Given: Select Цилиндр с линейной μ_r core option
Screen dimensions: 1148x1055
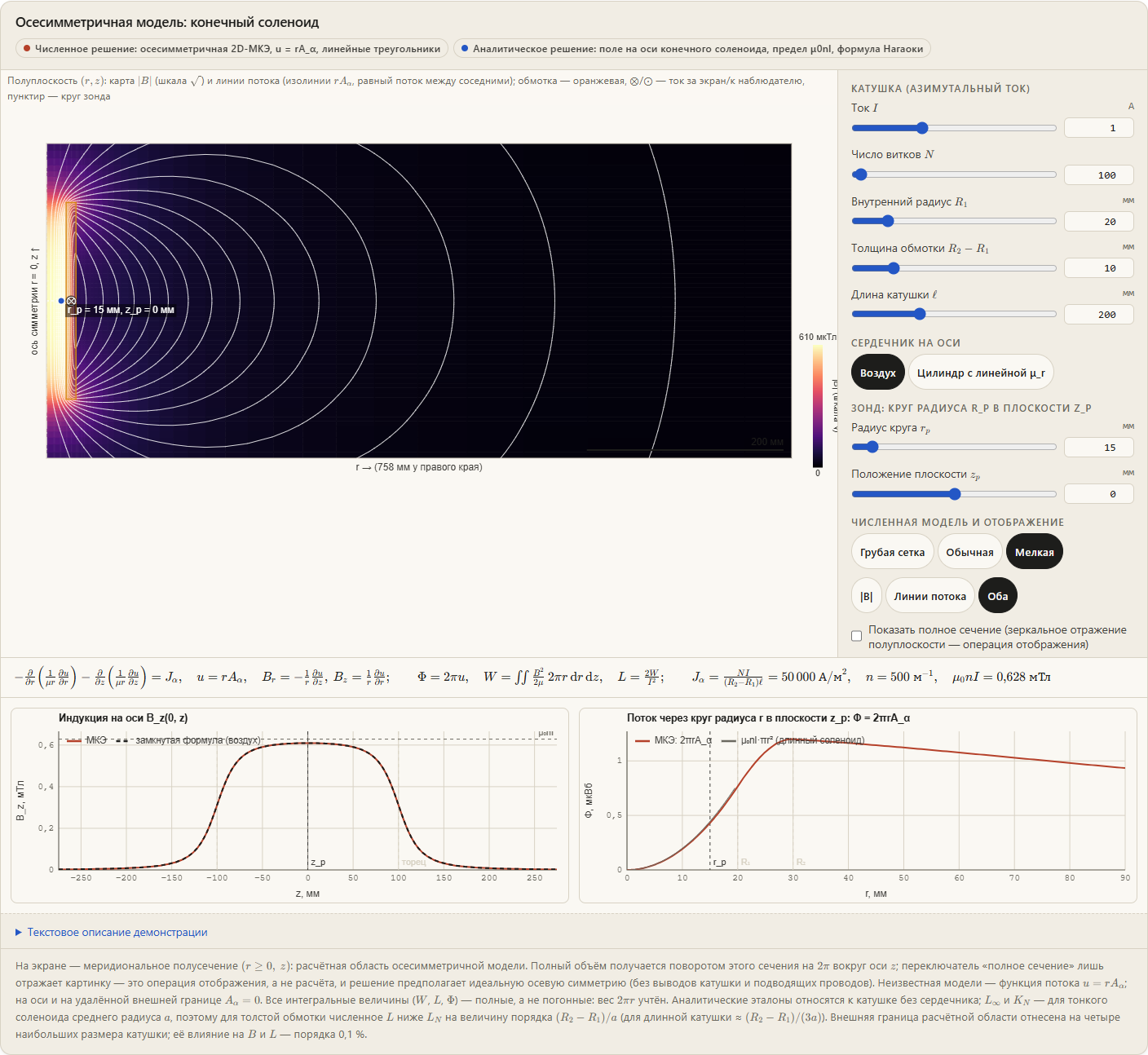Looking at the screenshot, I should 981,373.
